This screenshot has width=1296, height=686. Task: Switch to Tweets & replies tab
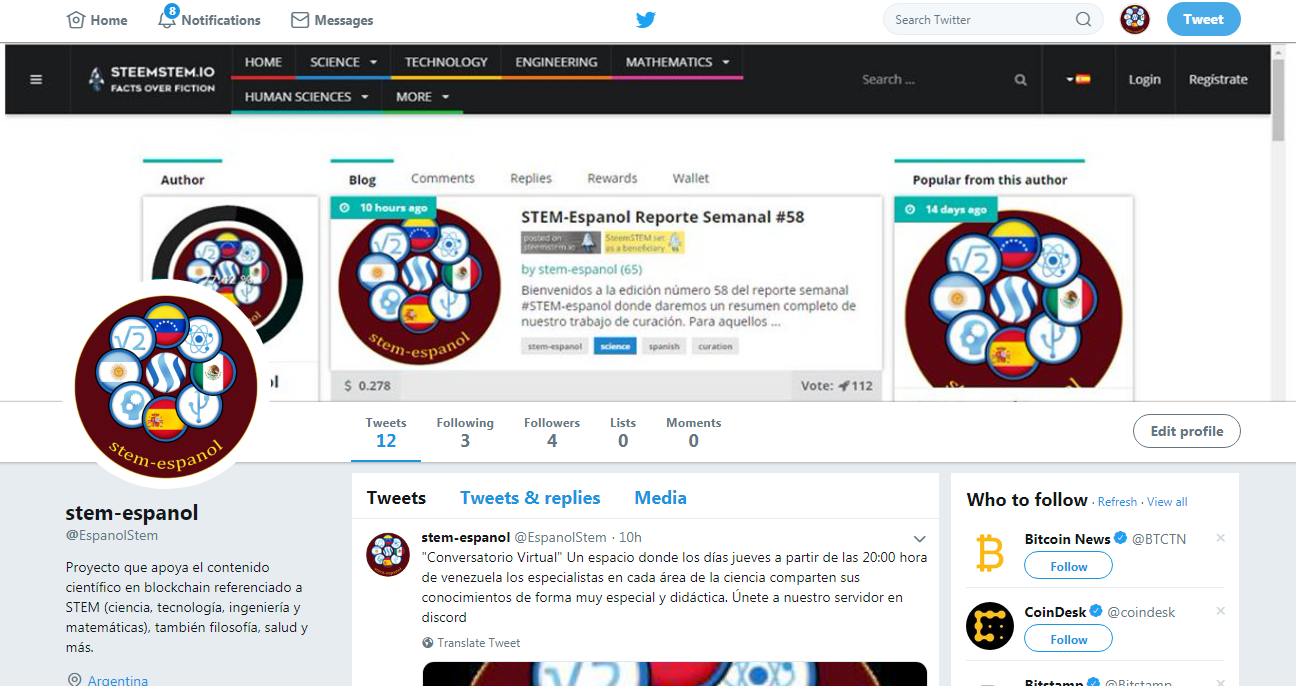pos(530,497)
